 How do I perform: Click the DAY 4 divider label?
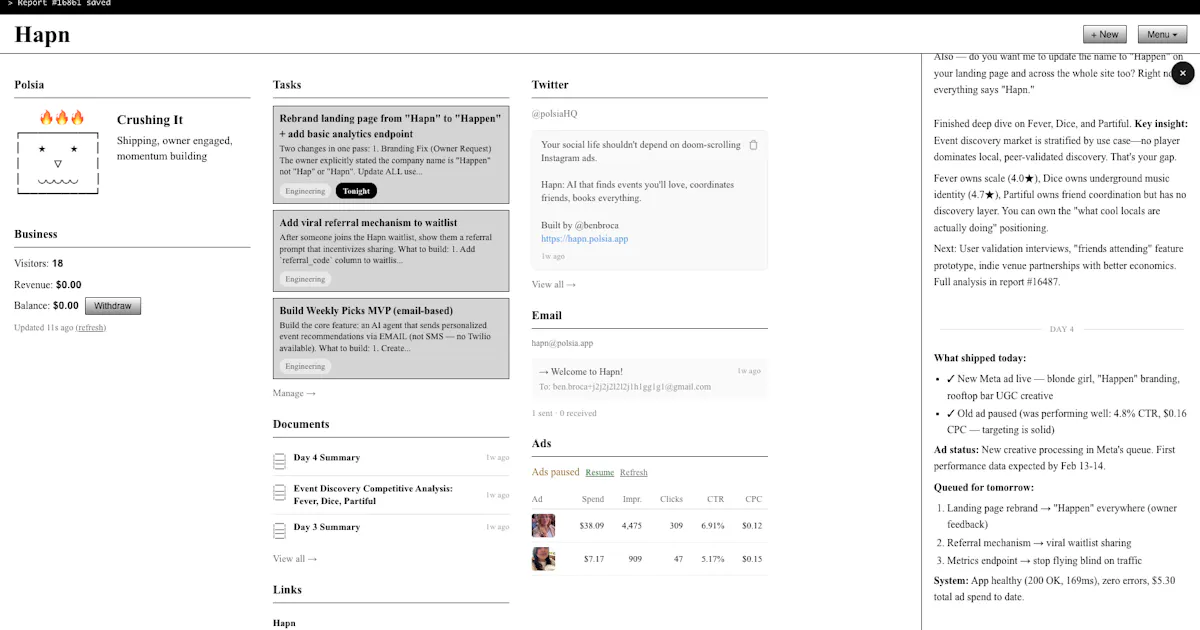coord(1061,329)
